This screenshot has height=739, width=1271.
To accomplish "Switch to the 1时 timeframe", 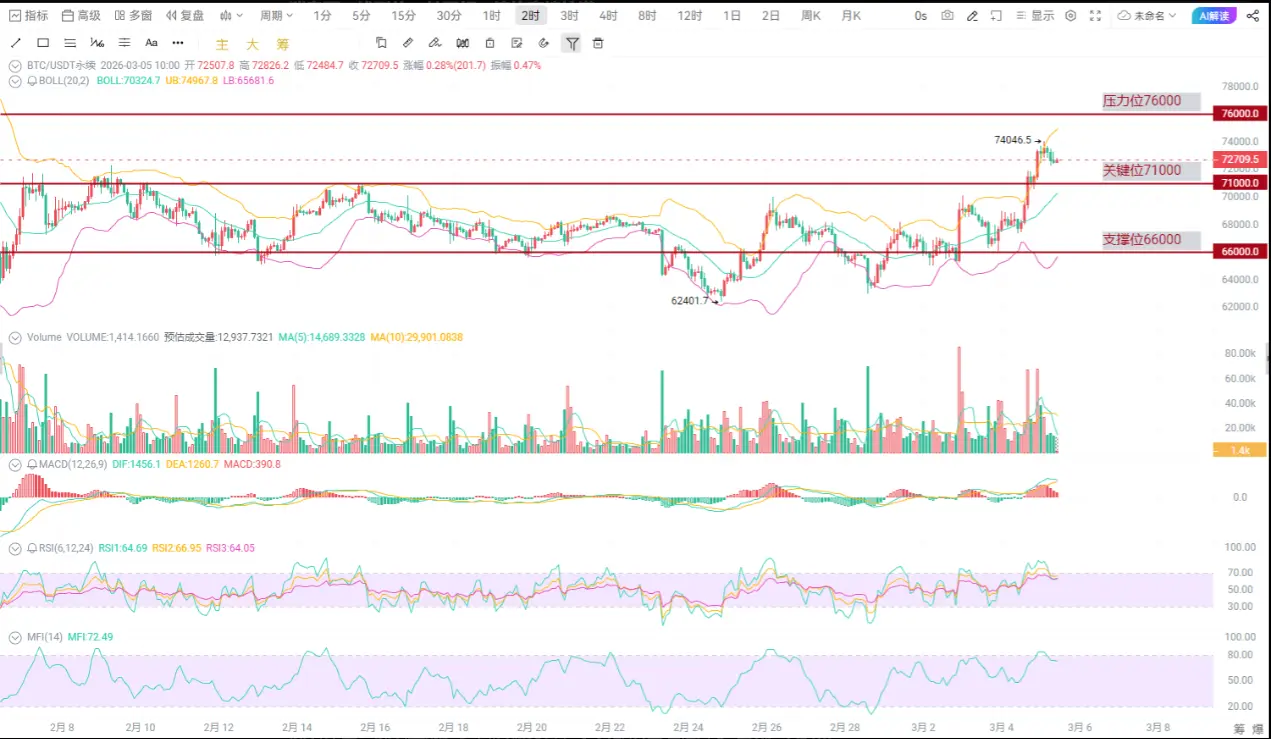I will 492,16.
